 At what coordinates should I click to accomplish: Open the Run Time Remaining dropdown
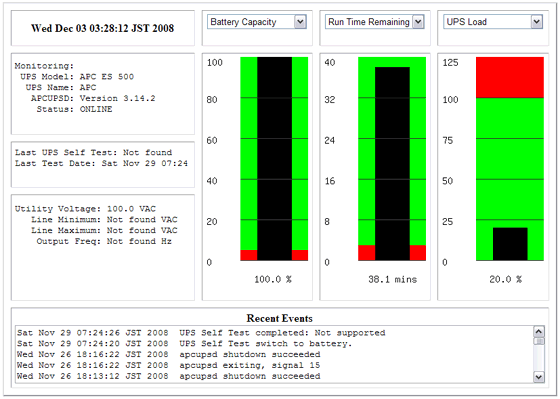374,22
